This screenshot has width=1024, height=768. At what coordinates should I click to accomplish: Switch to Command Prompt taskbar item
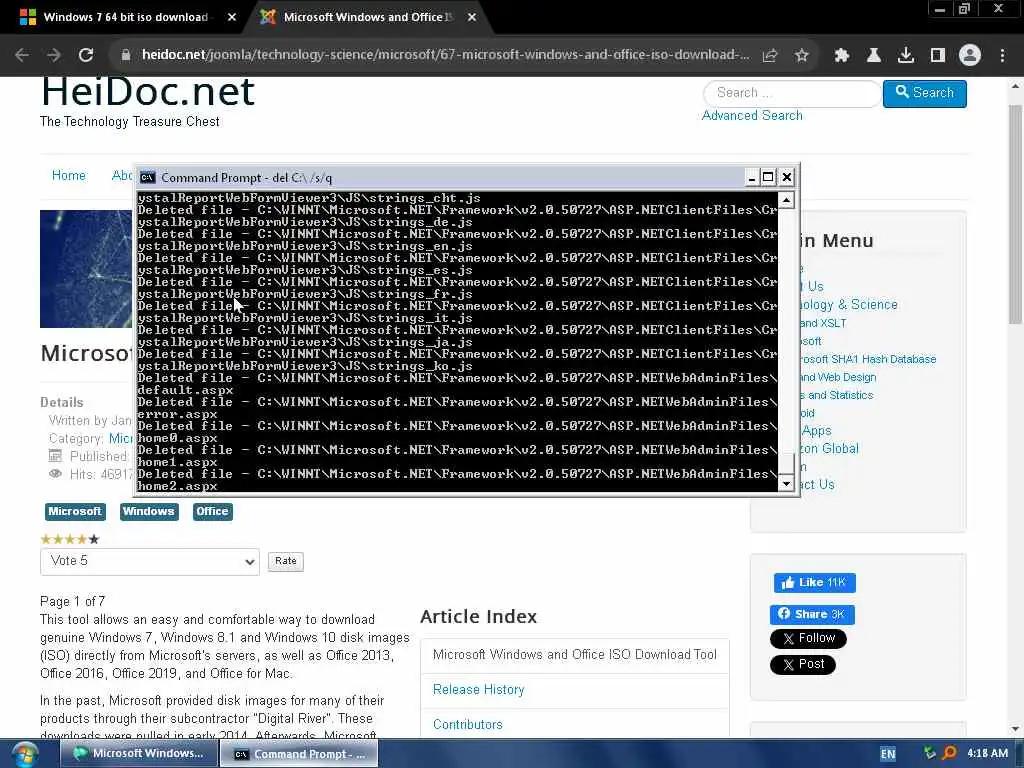click(299, 754)
